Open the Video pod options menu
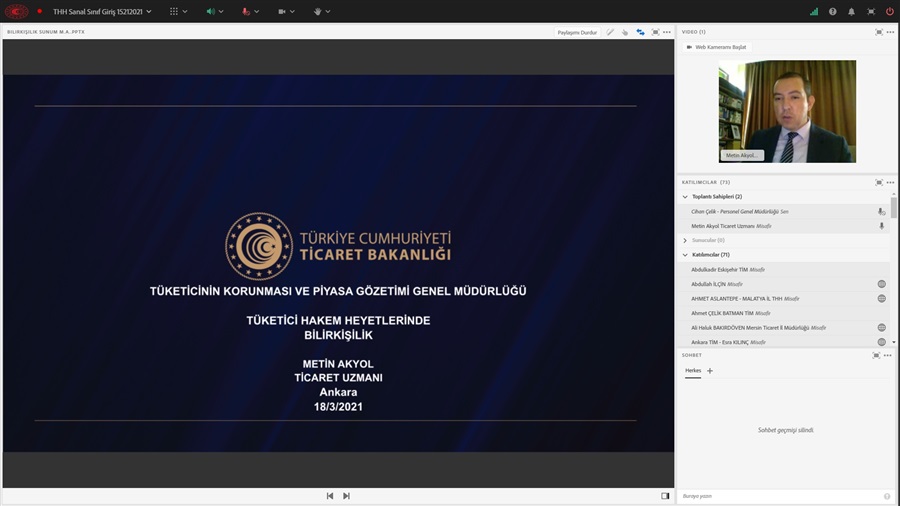This screenshot has width=900, height=506. 890,32
